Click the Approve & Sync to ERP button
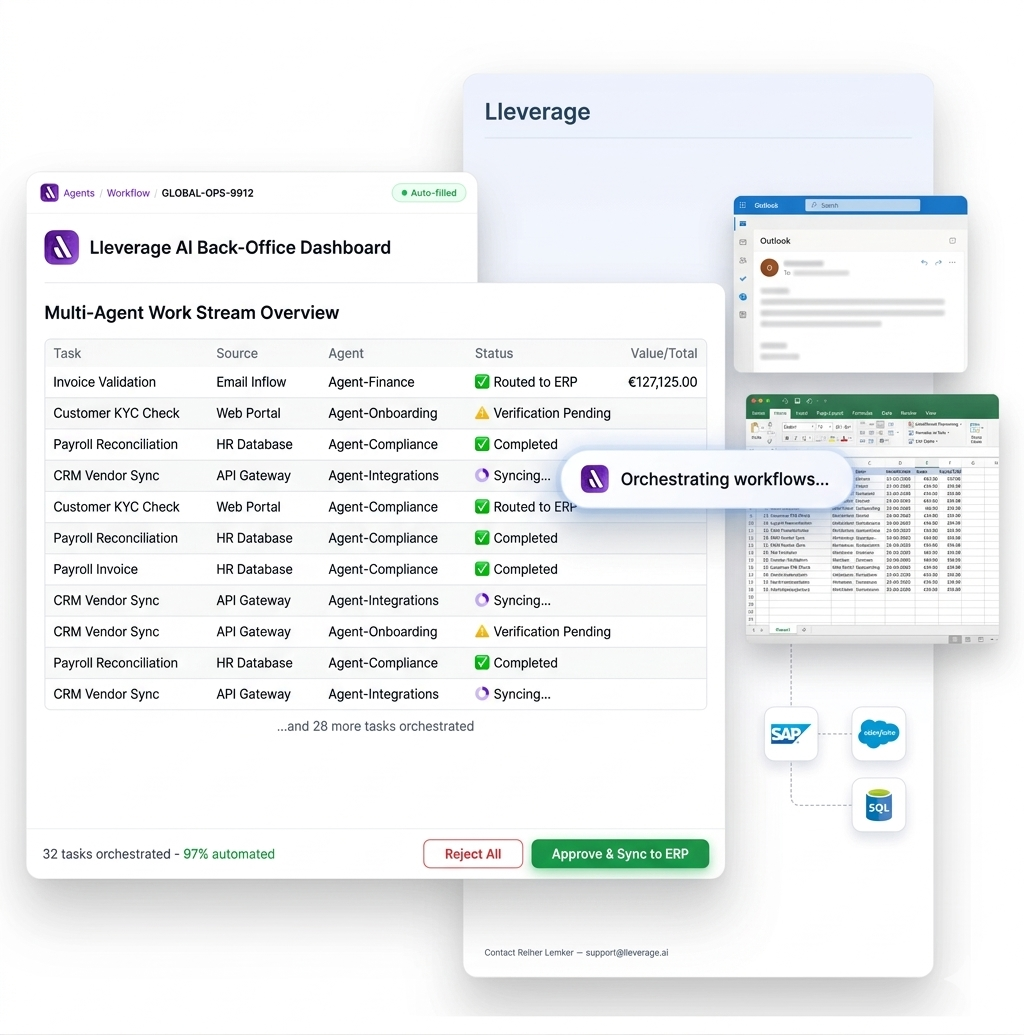This screenshot has width=1024, height=1035. (620, 853)
